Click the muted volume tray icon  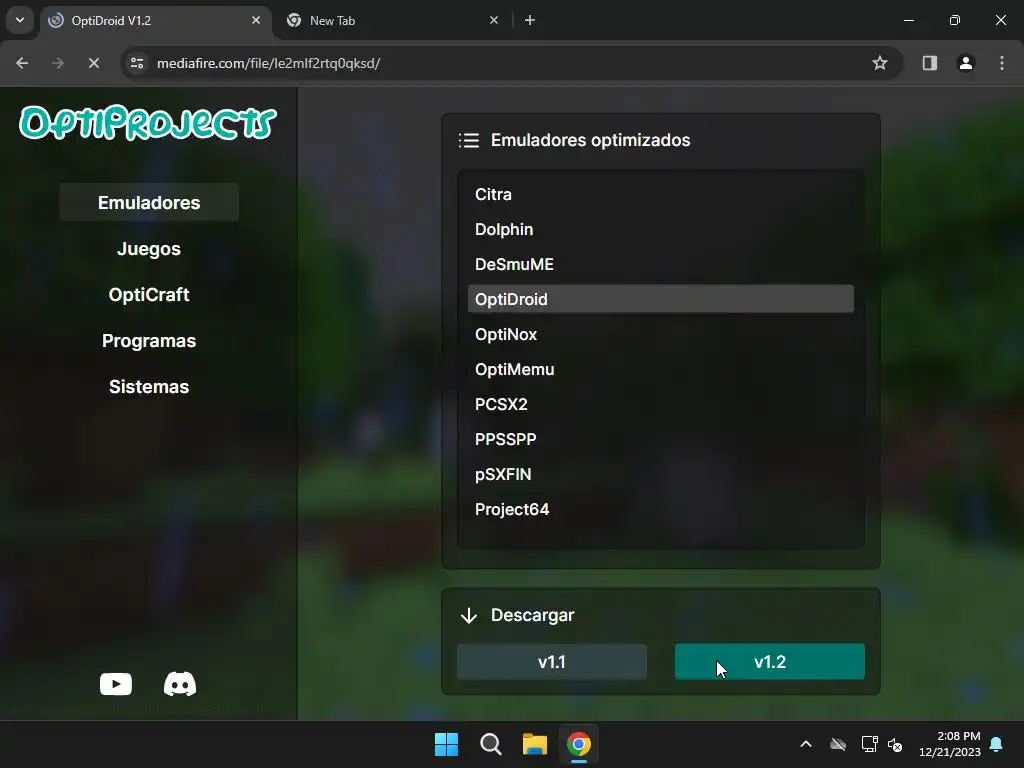click(x=895, y=744)
